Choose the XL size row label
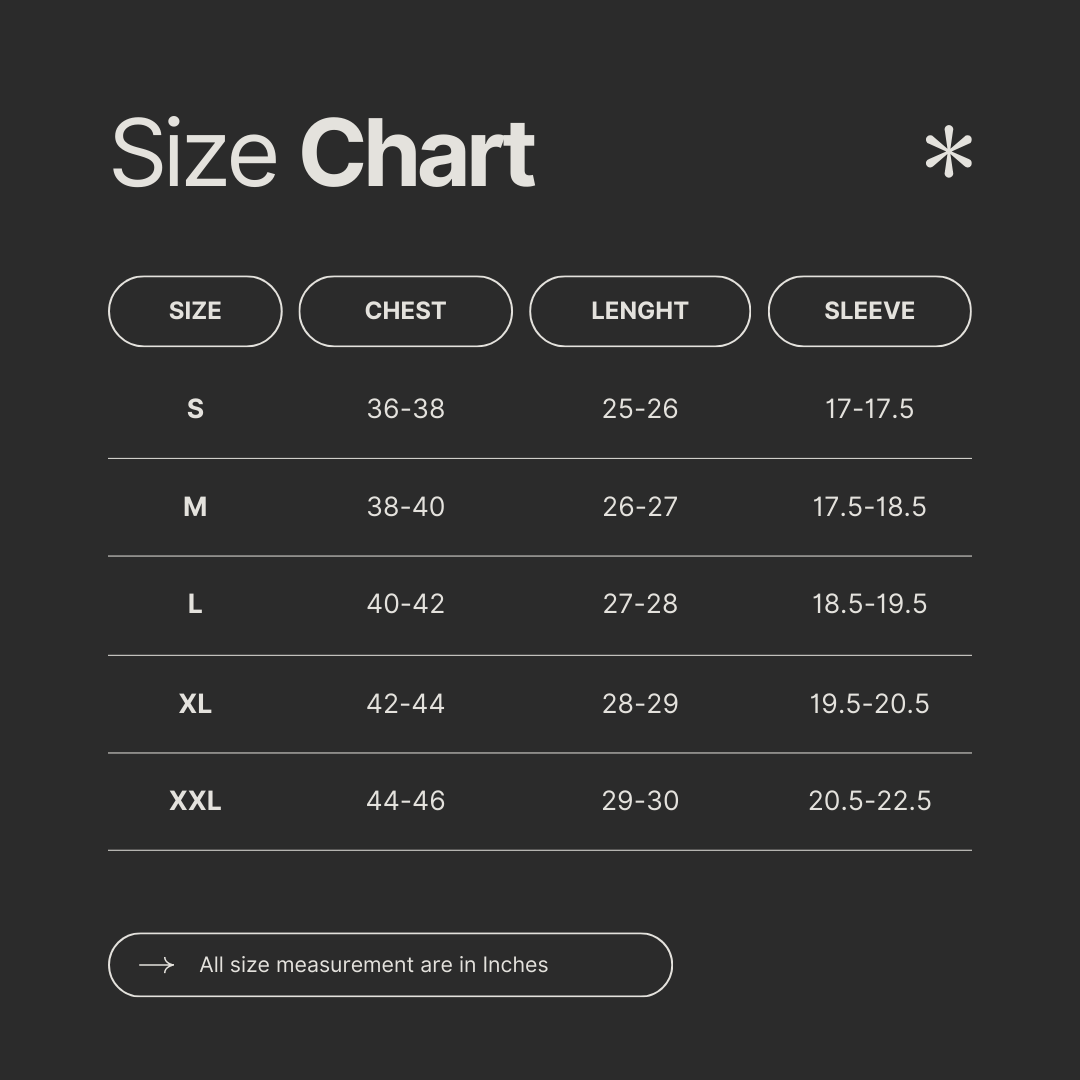 (x=195, y=704)
